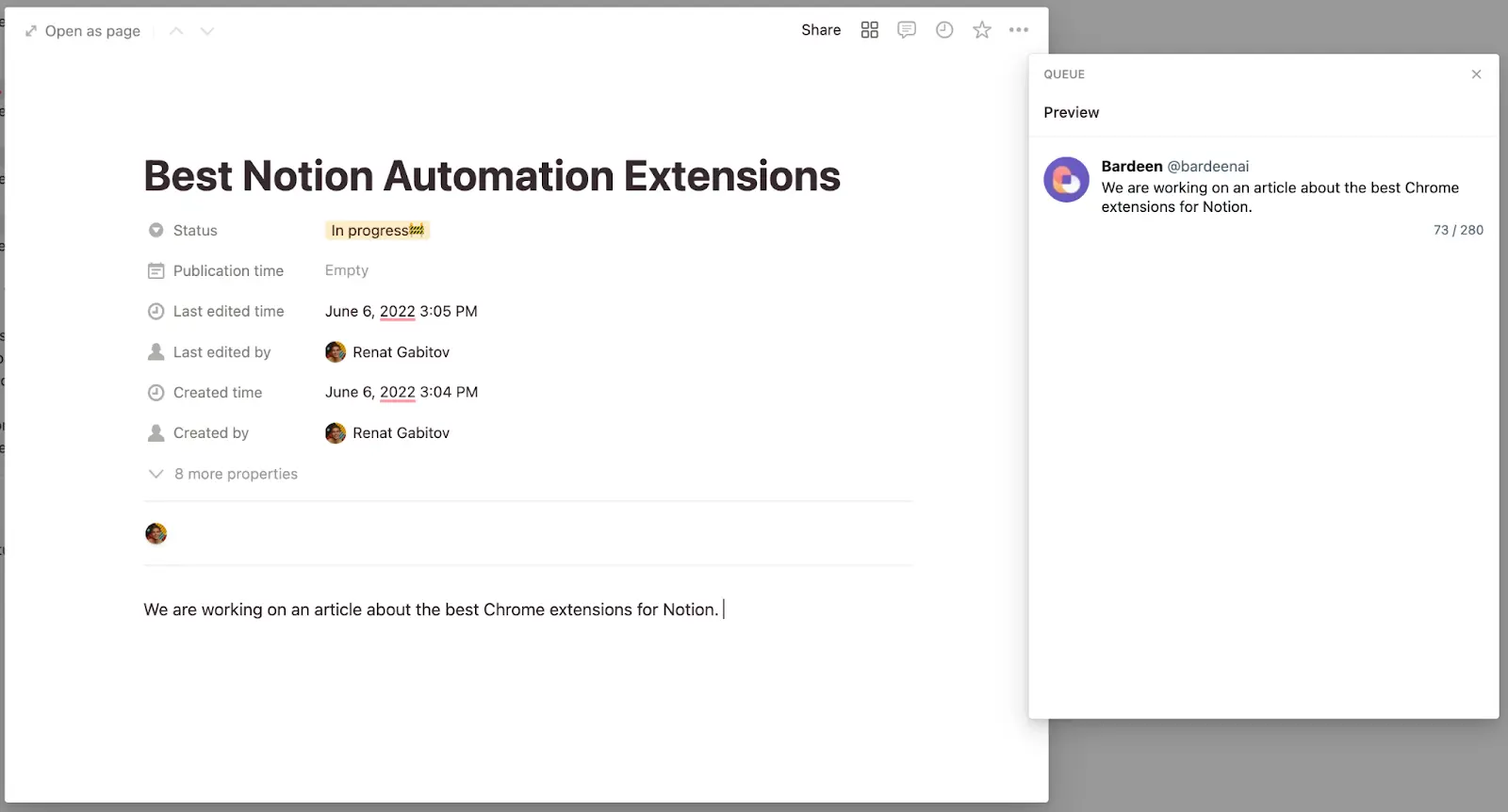1508x812 pixels.
Task: Click the Status property label
Action: tap(195, 230)
